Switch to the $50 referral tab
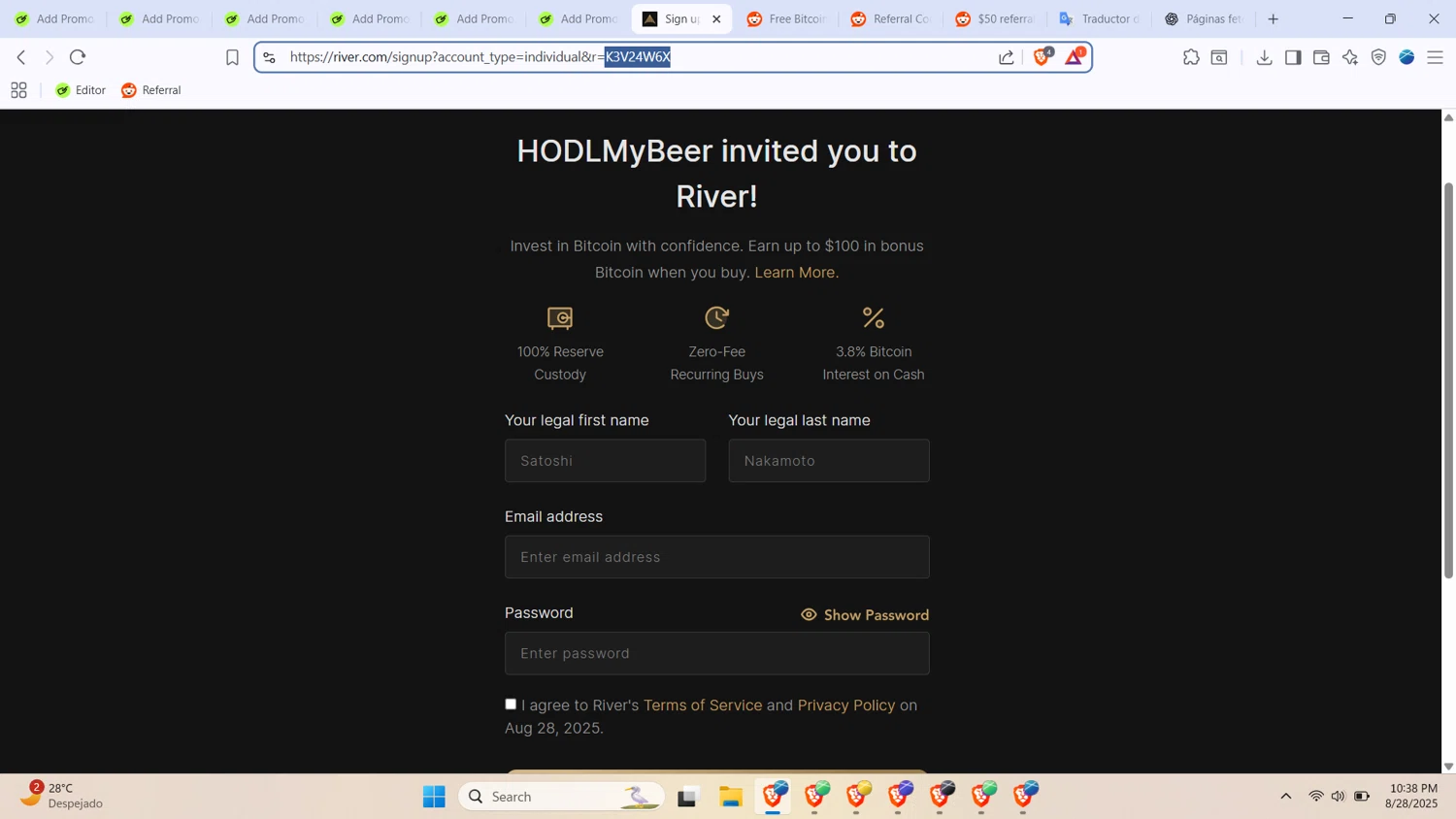Screen dimensions: 1456x819 (x=995, y=18)
